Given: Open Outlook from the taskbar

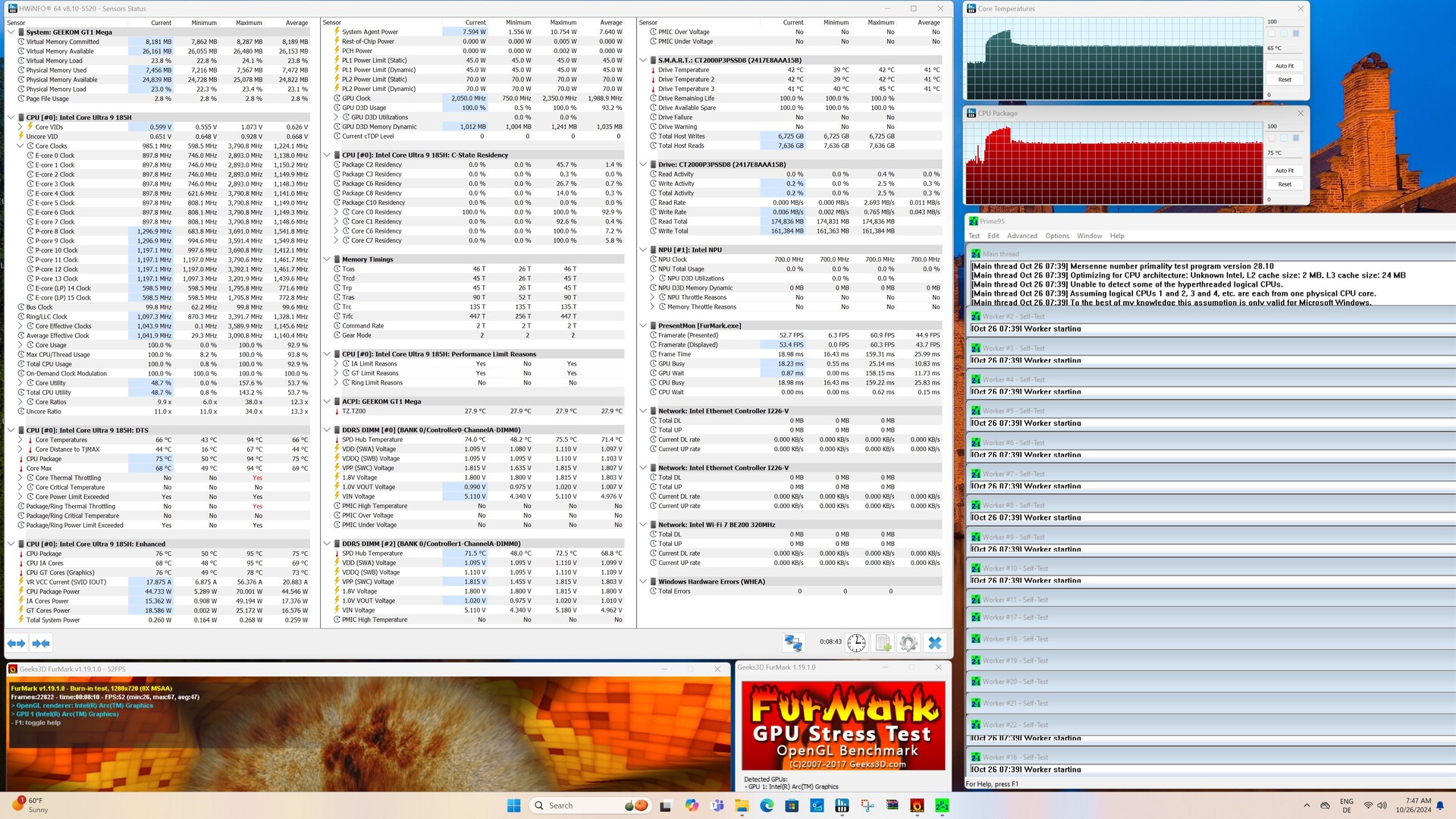Looking at the screenshot, I should (x=817, y=805).
